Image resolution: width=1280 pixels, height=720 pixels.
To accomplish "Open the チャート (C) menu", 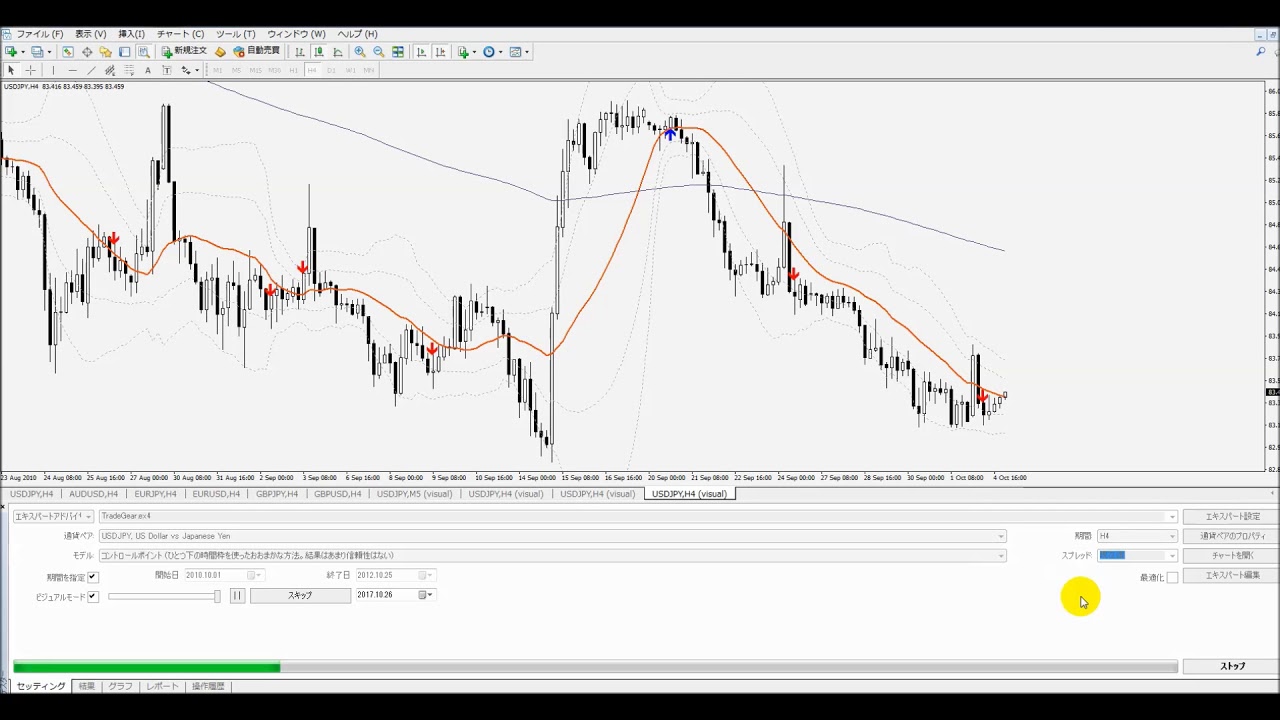I will pyautogui.click(x=180, y=34).
